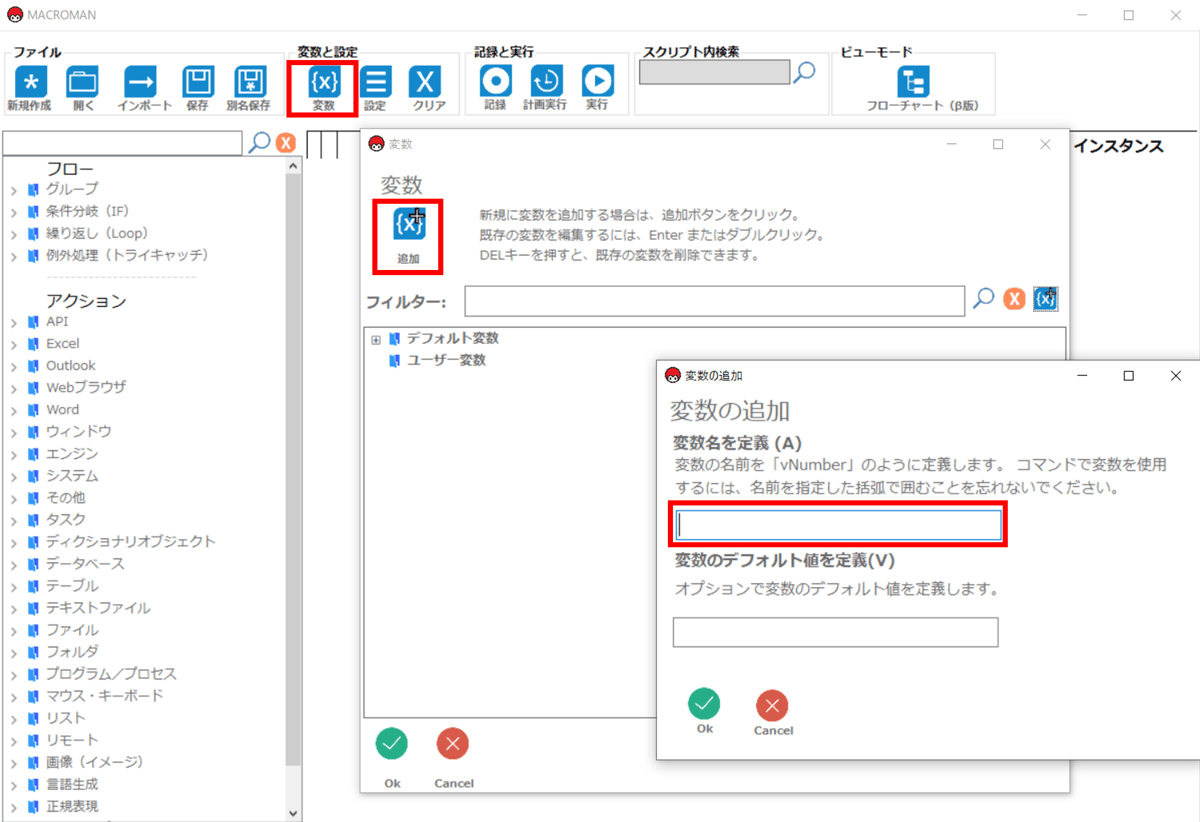Select the ユーザー変数 tree item
This screenshot has height=822, width=1200.
(x=445, y=360)
